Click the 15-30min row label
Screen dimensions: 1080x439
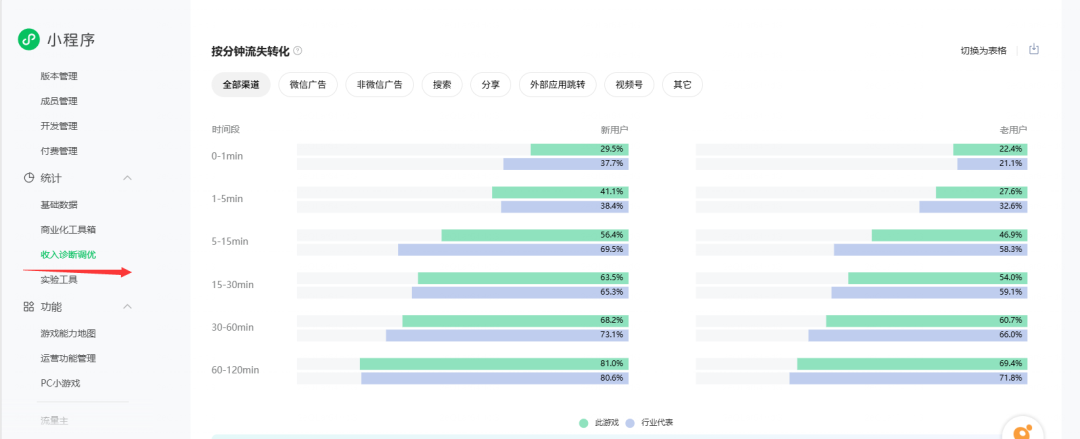[232, 284]
